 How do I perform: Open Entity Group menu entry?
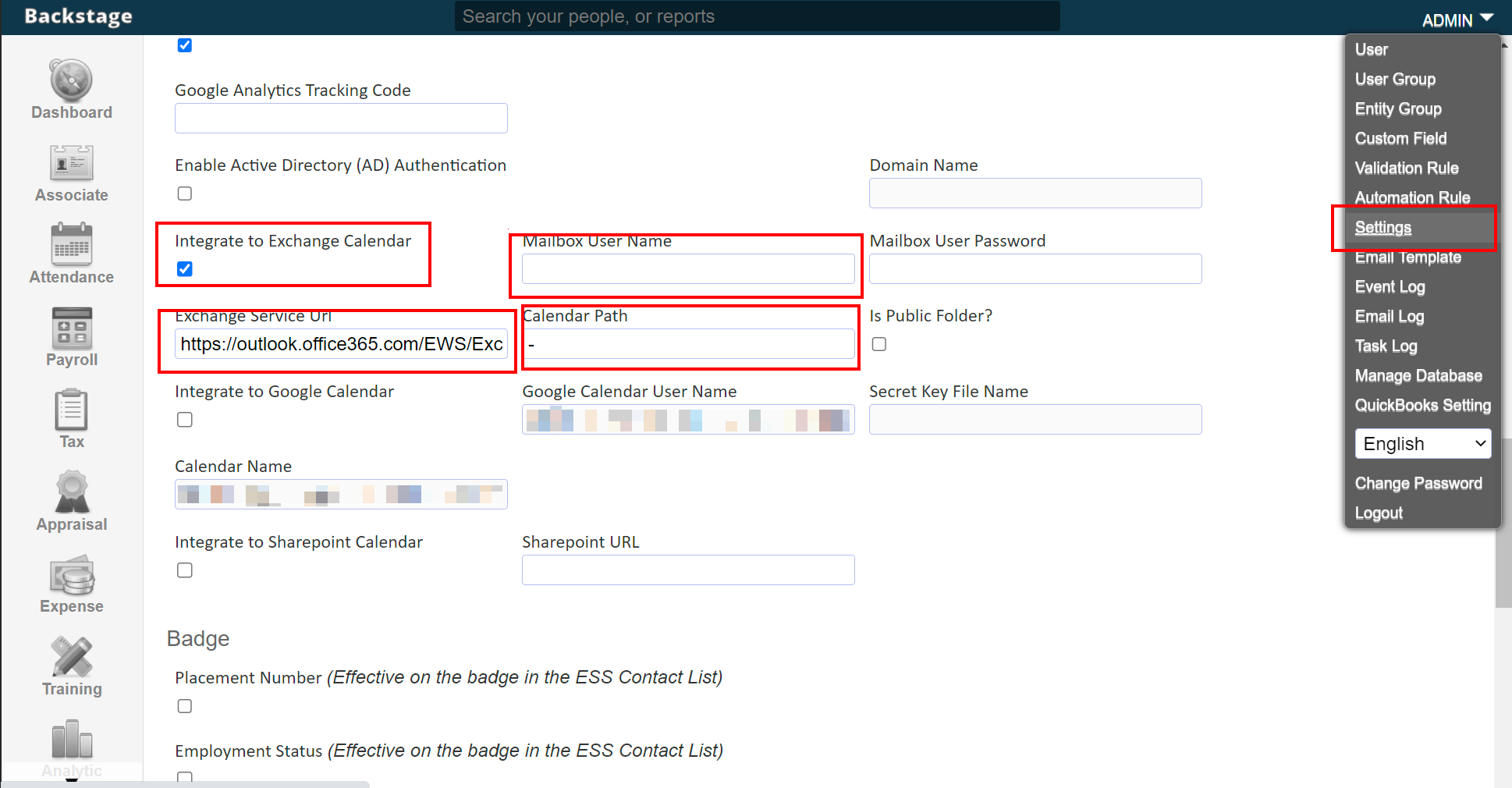pyautogui.click(x=1398, y=109)
